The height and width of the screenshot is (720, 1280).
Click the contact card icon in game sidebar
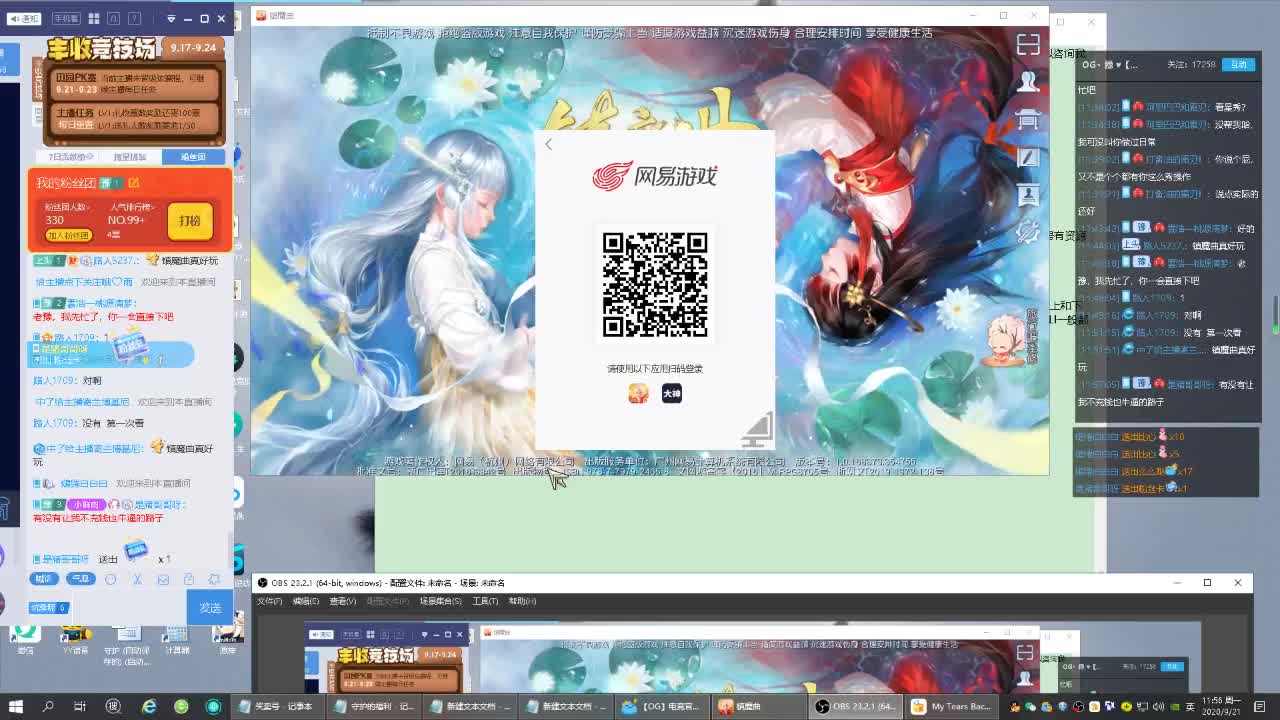[x=1028, y=195]
